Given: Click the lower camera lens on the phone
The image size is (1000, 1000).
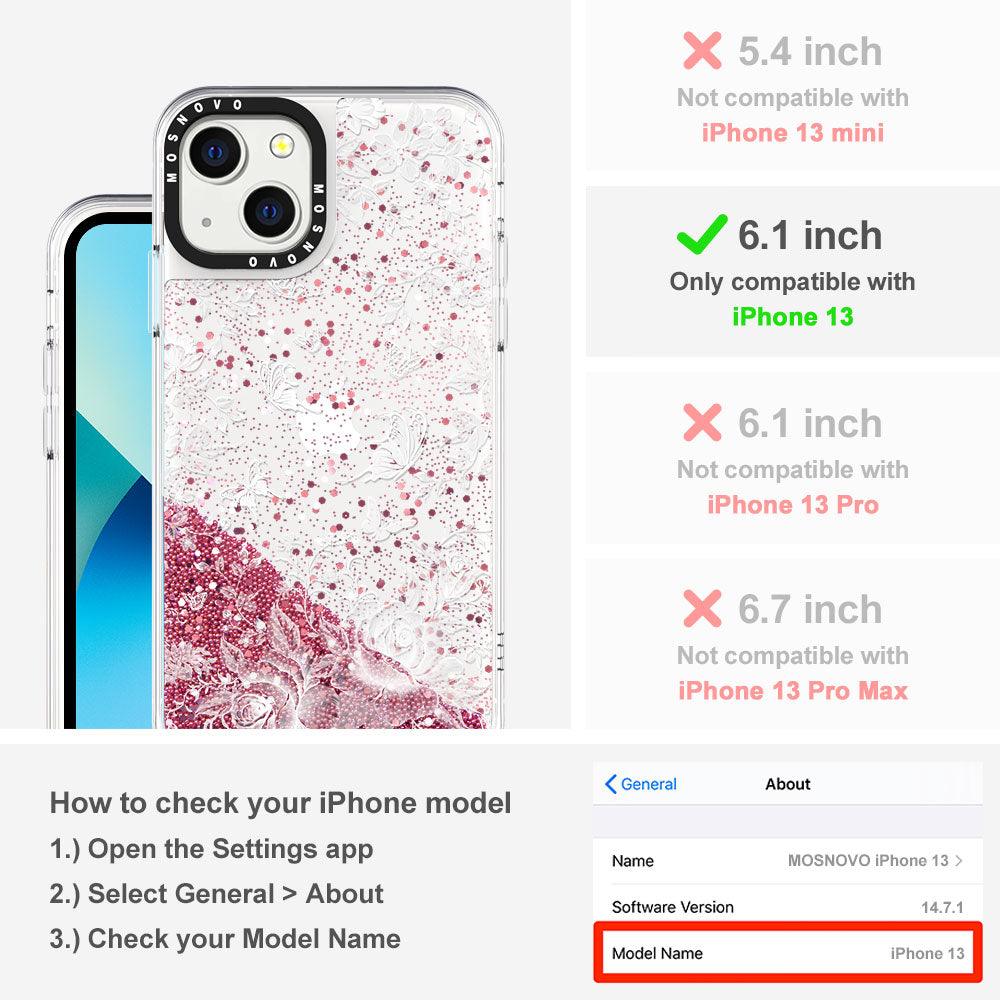Looking at the screenshot, I should point(270,211).
